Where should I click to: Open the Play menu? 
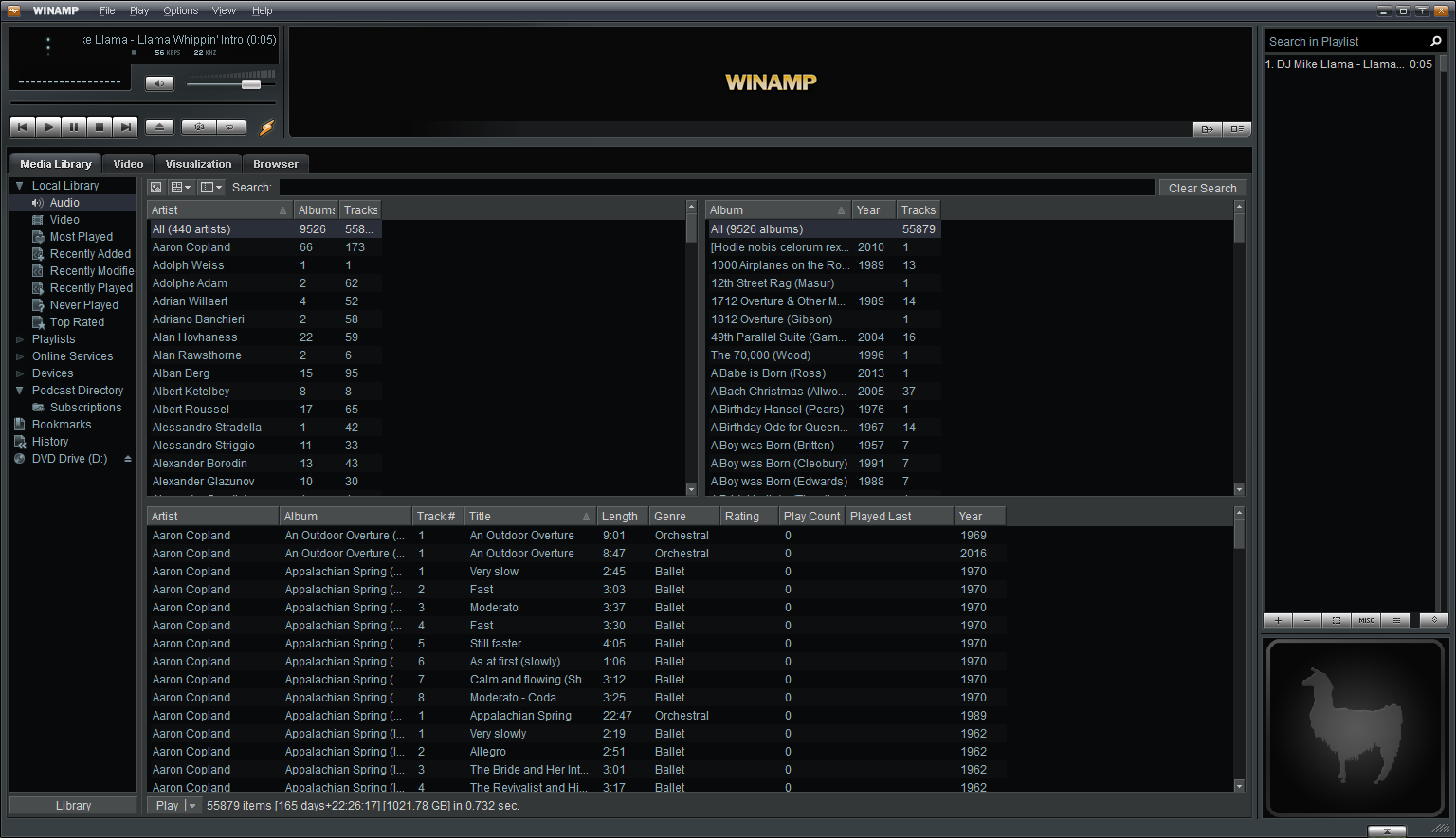click(x=139, y=10)
